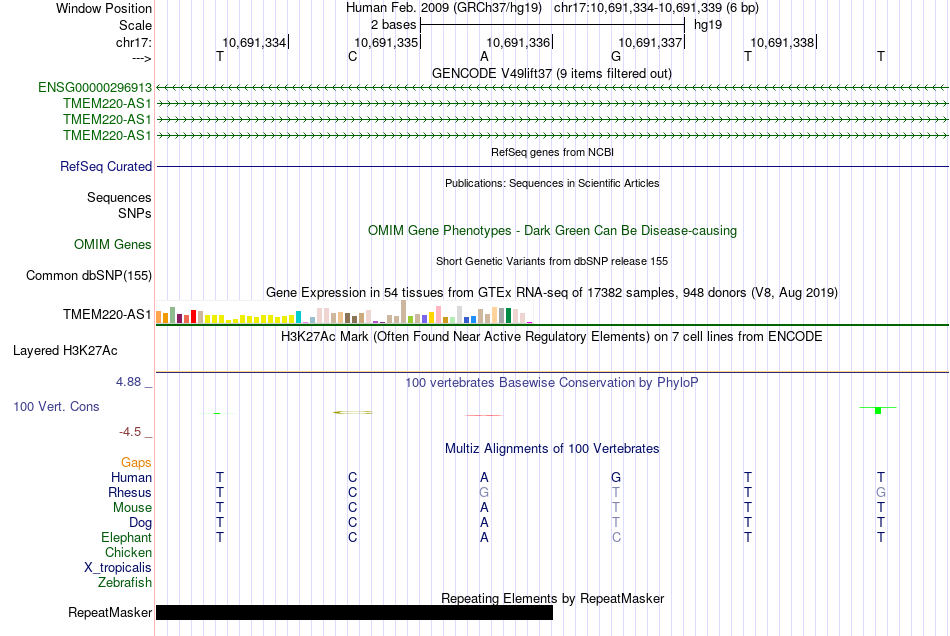
Task: Click the RepeatMasker track label
Action: [110, 612]
